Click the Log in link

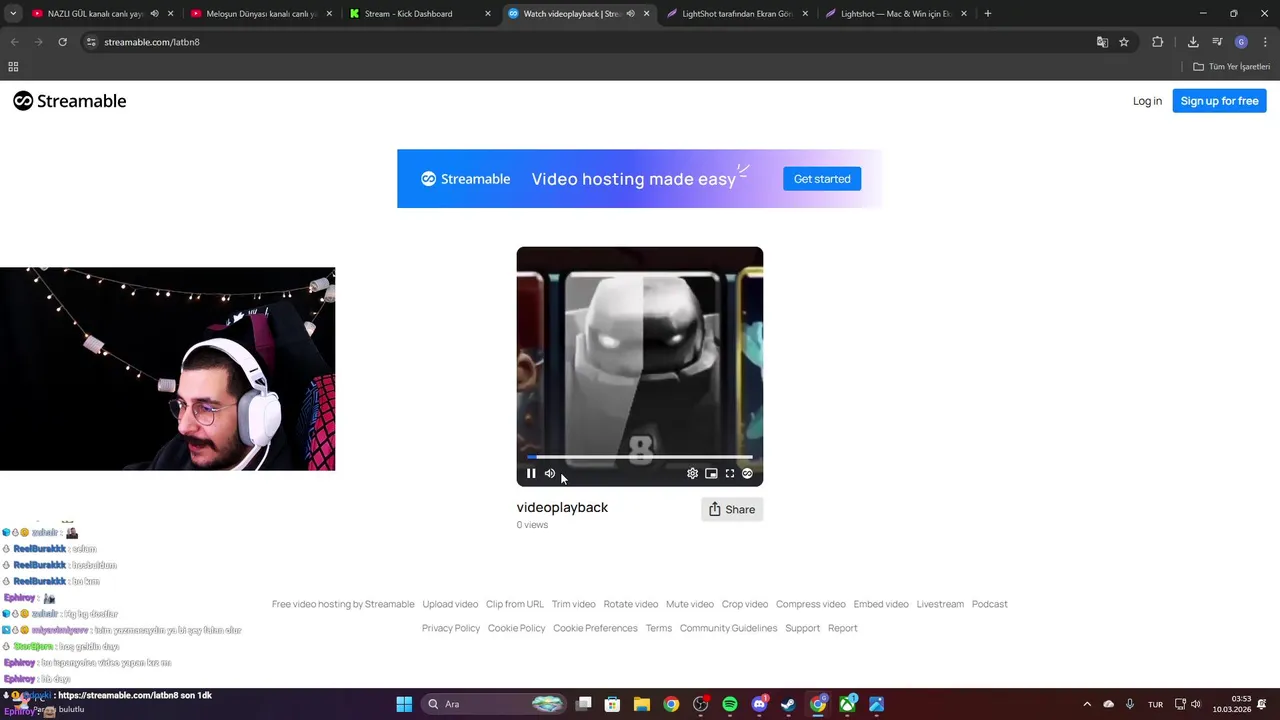(1147, 101)
